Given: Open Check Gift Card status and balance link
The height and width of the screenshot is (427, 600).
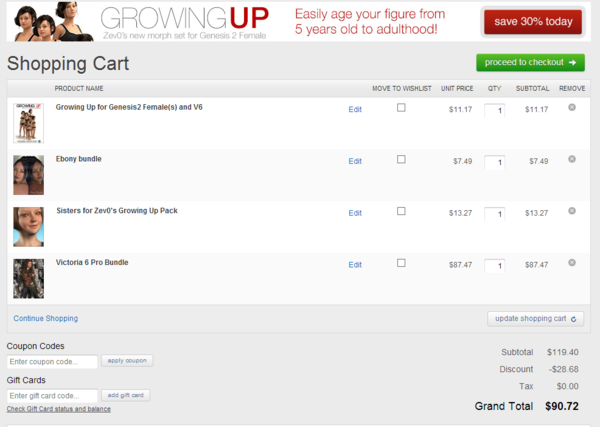Looking at the screenshot, I should pos(59,409).
